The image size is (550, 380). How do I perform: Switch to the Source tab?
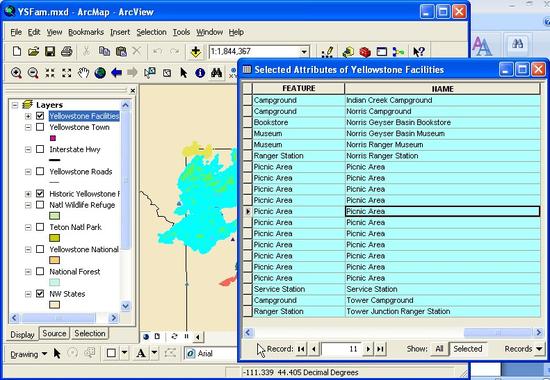coord(54,333)
